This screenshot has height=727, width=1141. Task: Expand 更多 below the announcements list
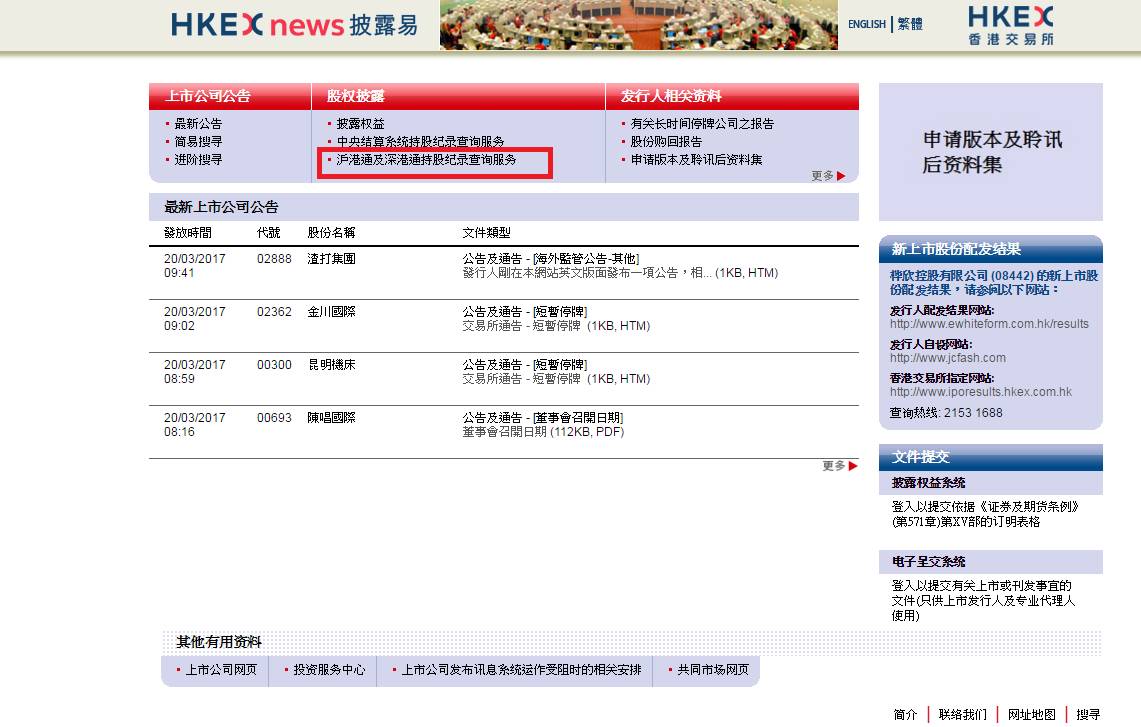832,465
